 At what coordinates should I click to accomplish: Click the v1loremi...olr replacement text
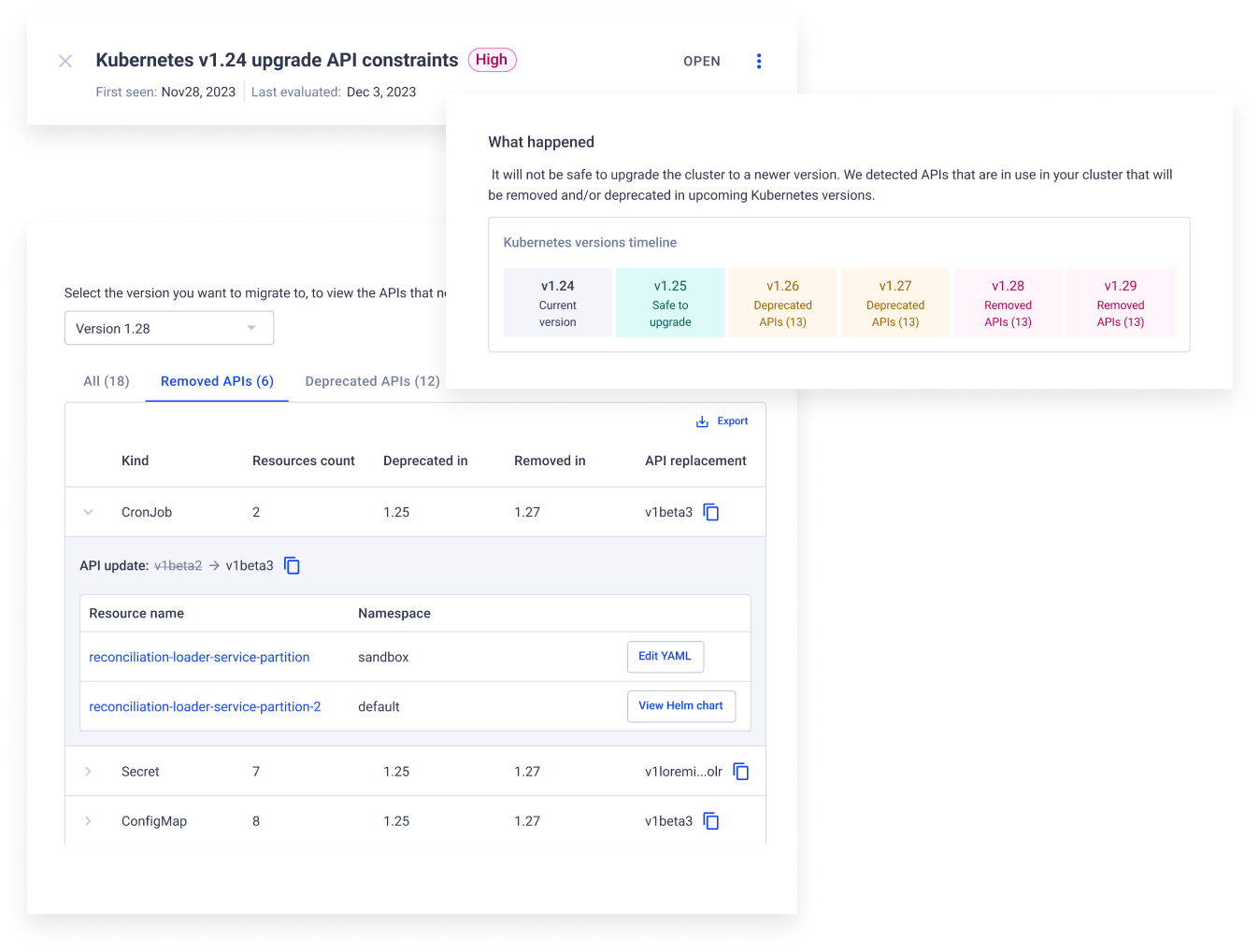coord(683,772)
